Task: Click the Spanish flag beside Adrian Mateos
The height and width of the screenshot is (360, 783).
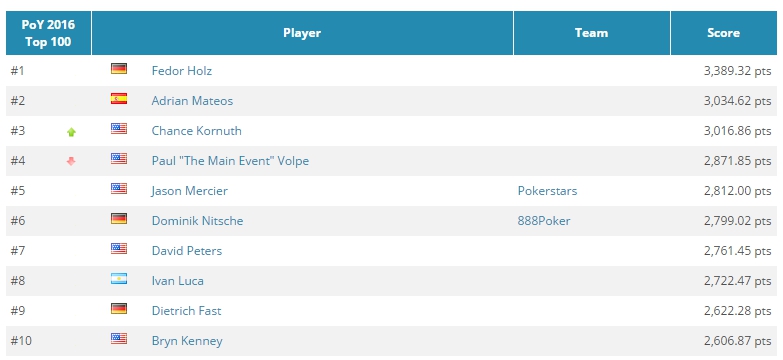Action: pos(119,99)
